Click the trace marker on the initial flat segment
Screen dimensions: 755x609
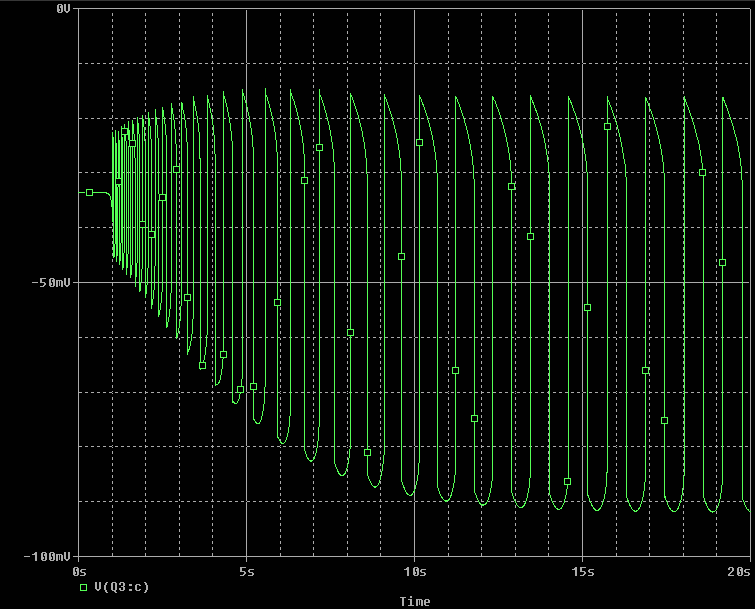click(89, 193)
